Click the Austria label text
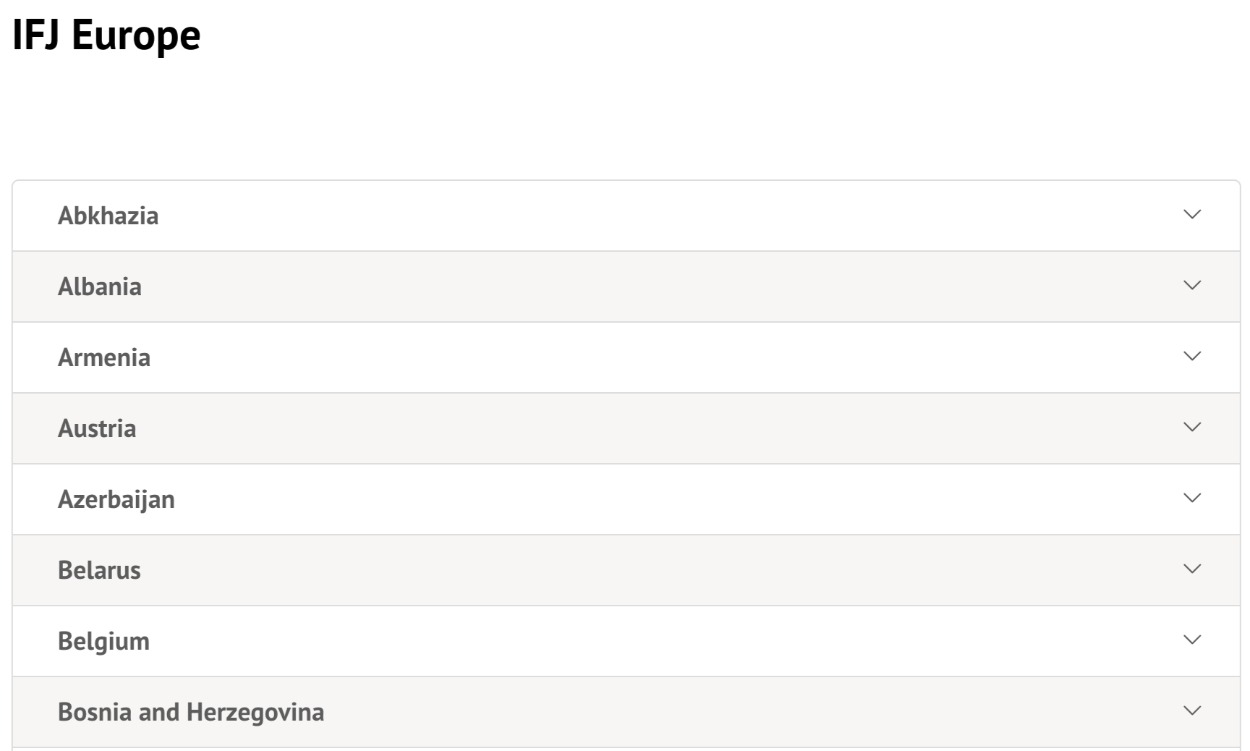1250x751 pixels. [x=97, y=429]
